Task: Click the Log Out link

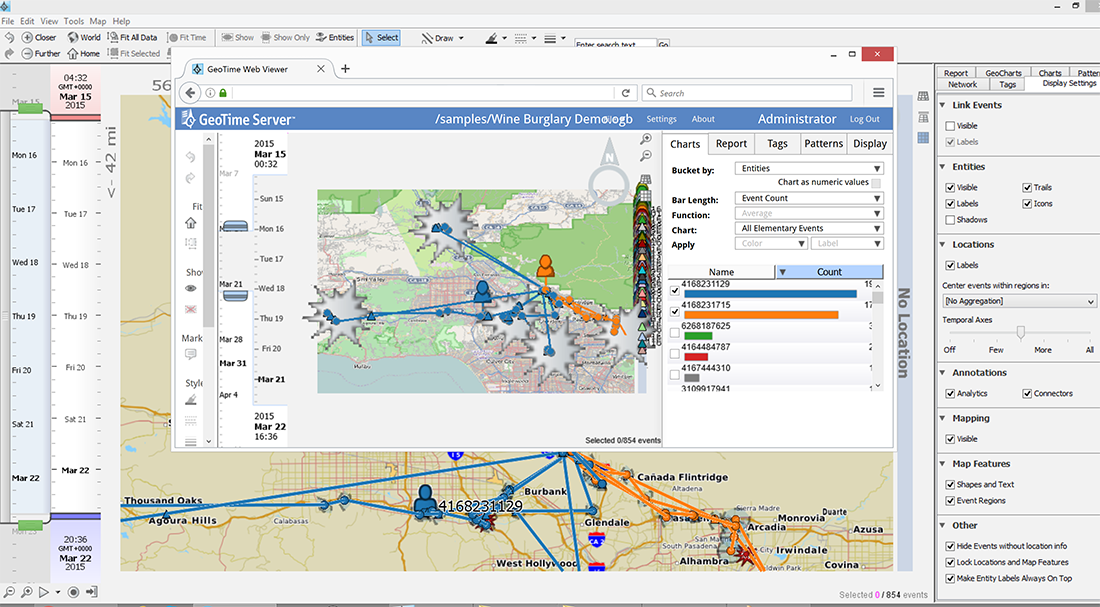Action: 864,119
